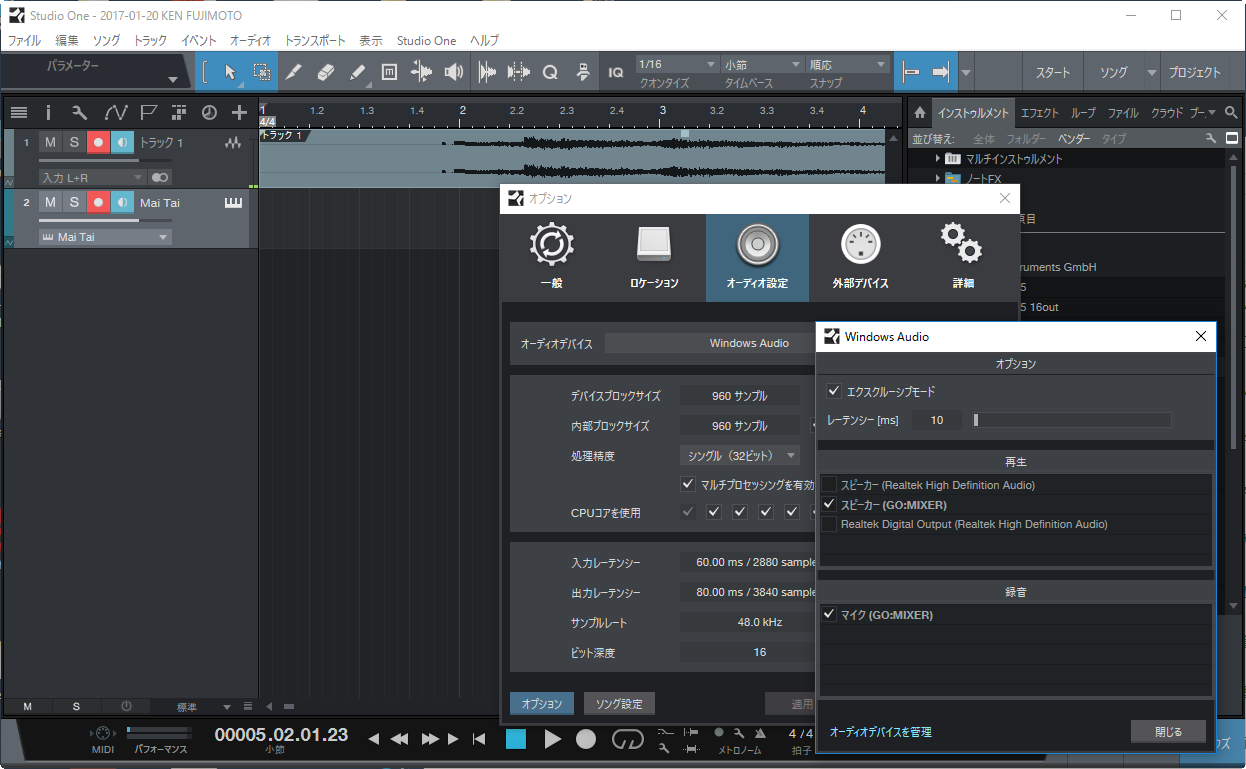
Task: Click the Q quantize button
Action: click(550, 72)
